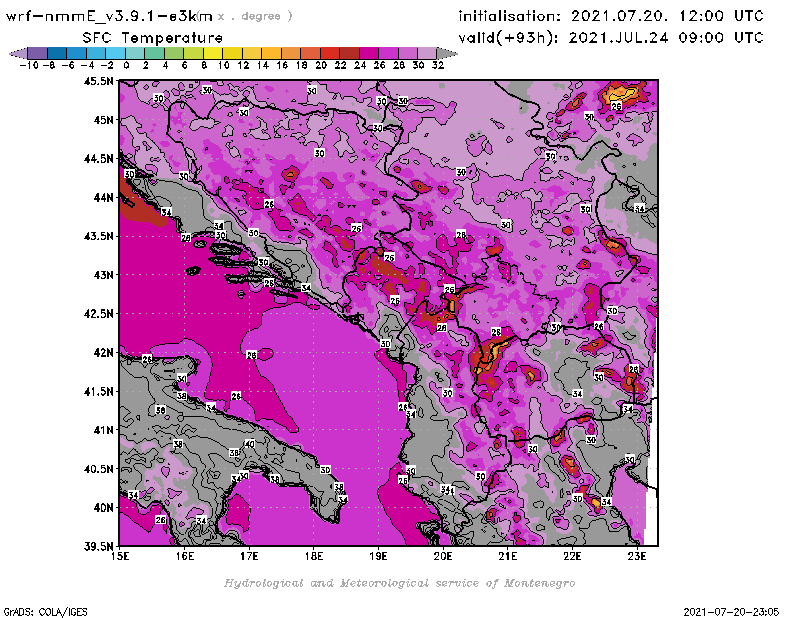Click the '15E' longitude axis label
This screenshot has width=800, height=618.
(120, 556)
